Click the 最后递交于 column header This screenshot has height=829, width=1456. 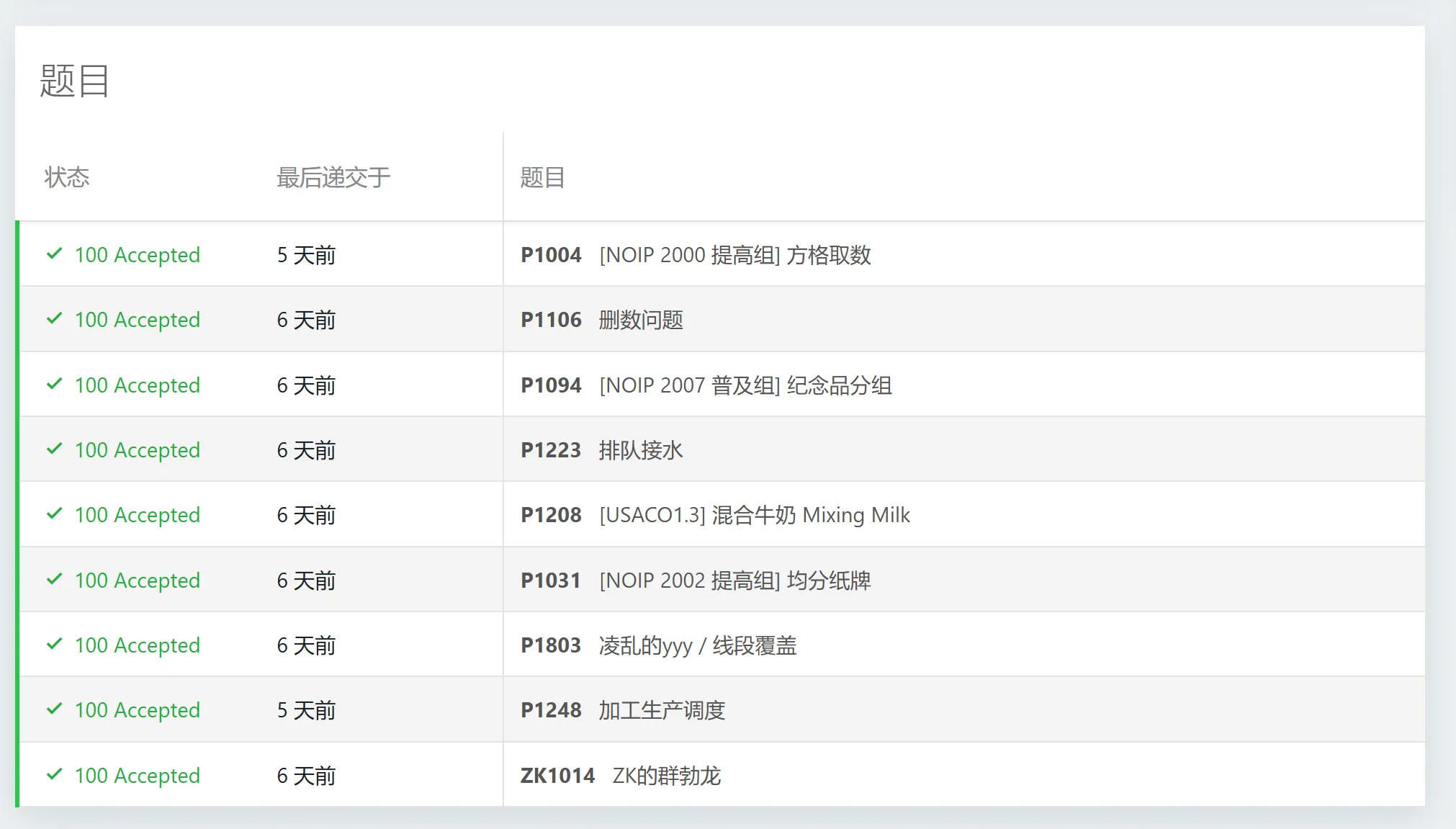click(333, 177)
